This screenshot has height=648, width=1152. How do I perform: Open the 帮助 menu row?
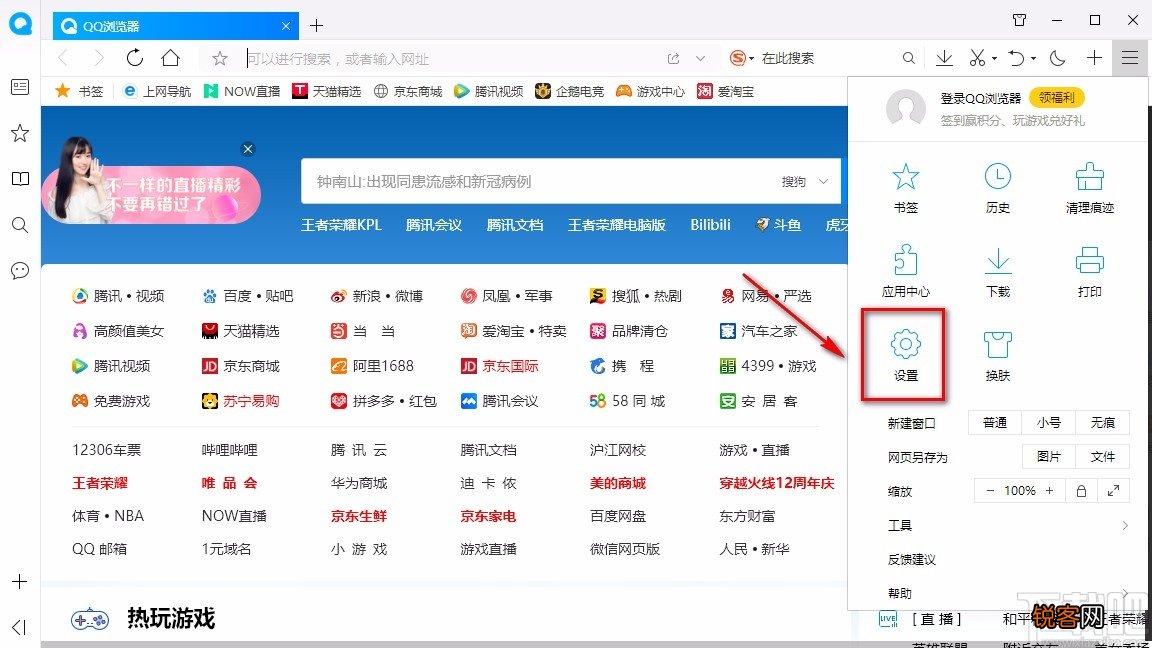(1008, 593)
